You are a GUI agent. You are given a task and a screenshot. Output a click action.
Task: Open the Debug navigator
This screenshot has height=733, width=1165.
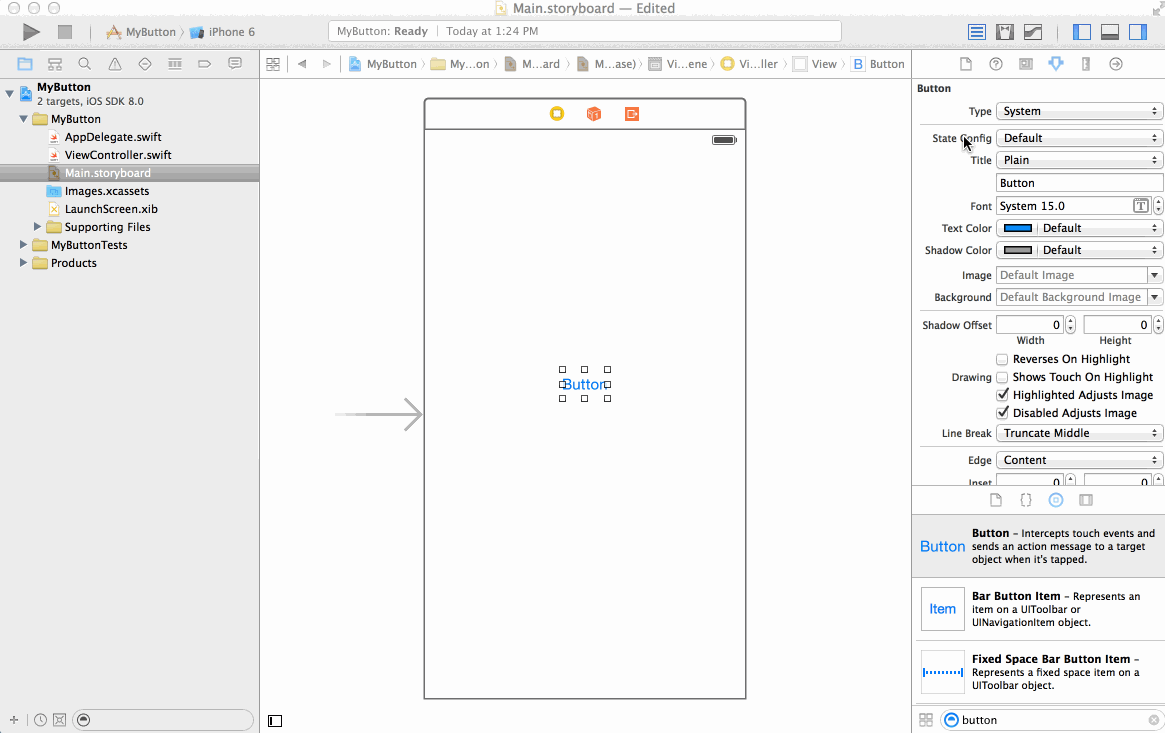pyautogui.click(x=175, y=64)
